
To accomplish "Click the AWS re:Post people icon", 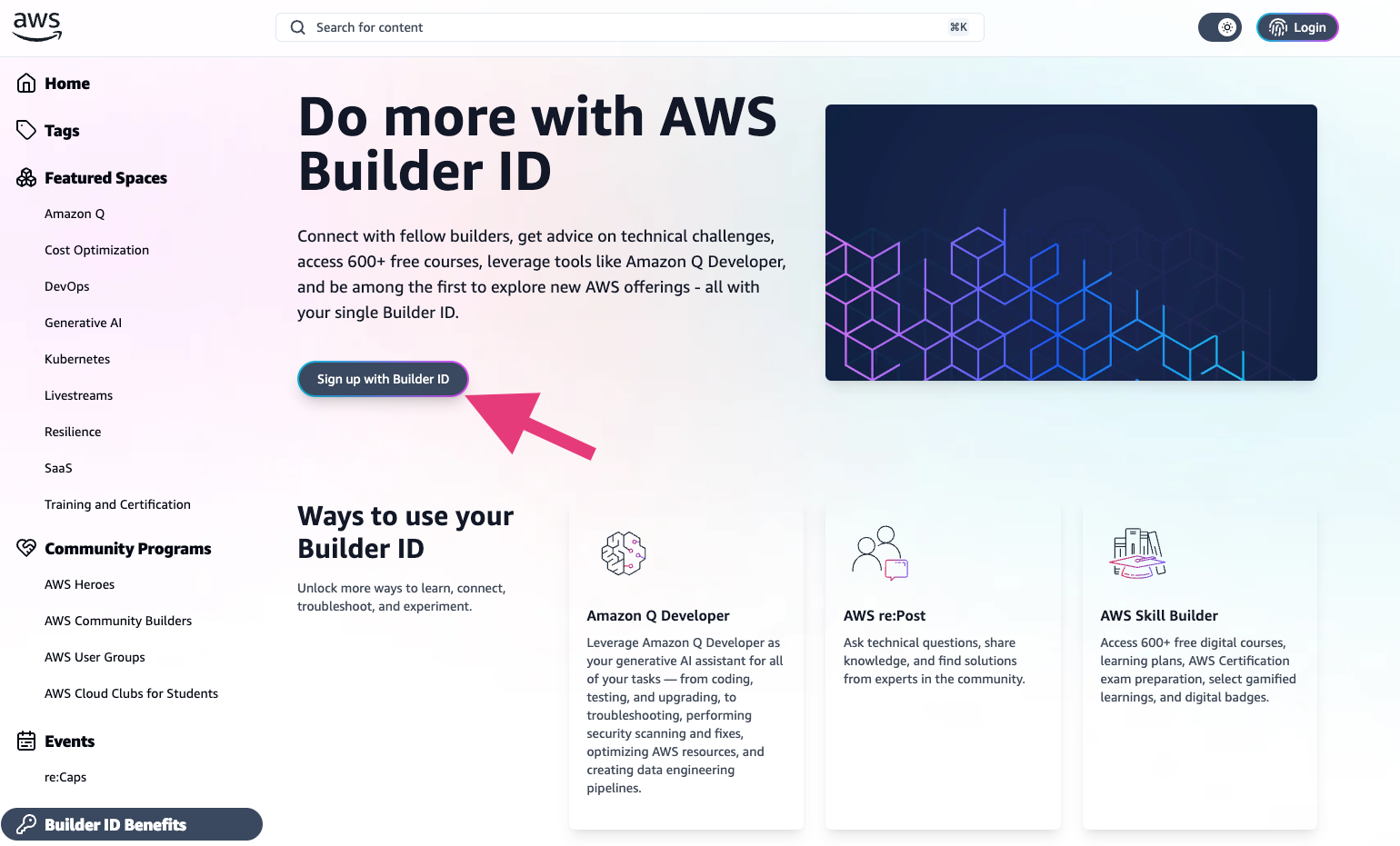I will click(x=880, y=552).
